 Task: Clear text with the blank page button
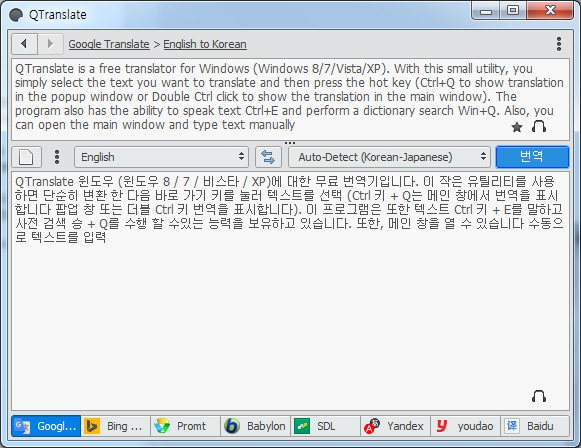26,157
